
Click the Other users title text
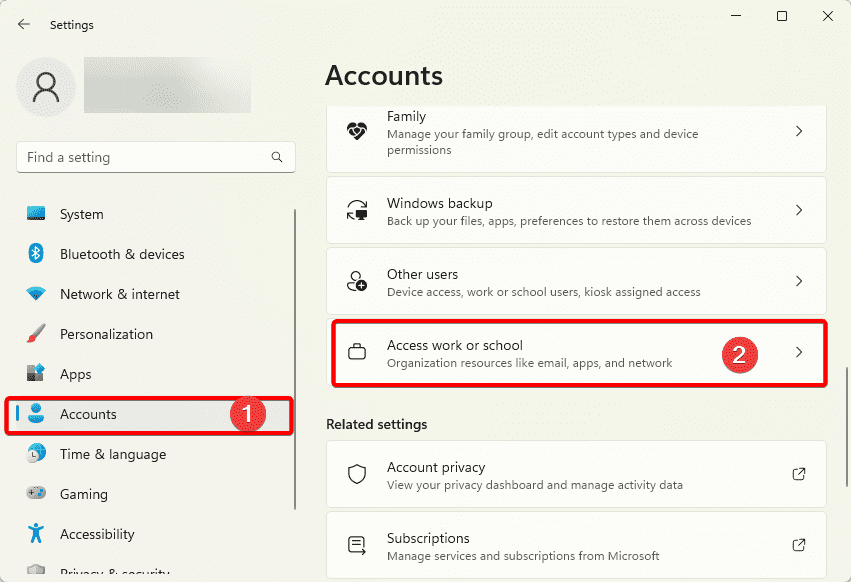point(422,274)
